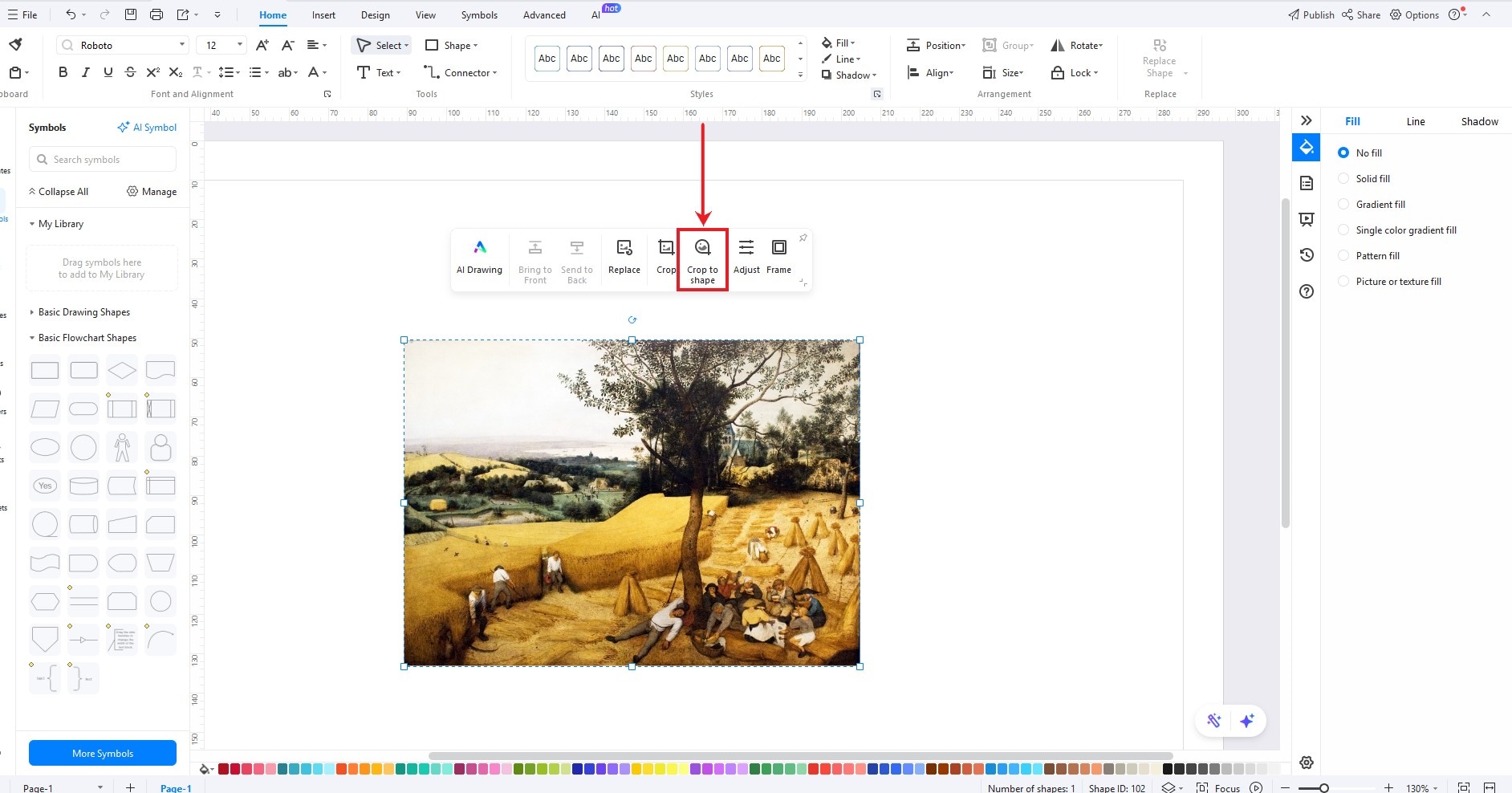Switch to the Line tab in right panel

(1416, 121)
